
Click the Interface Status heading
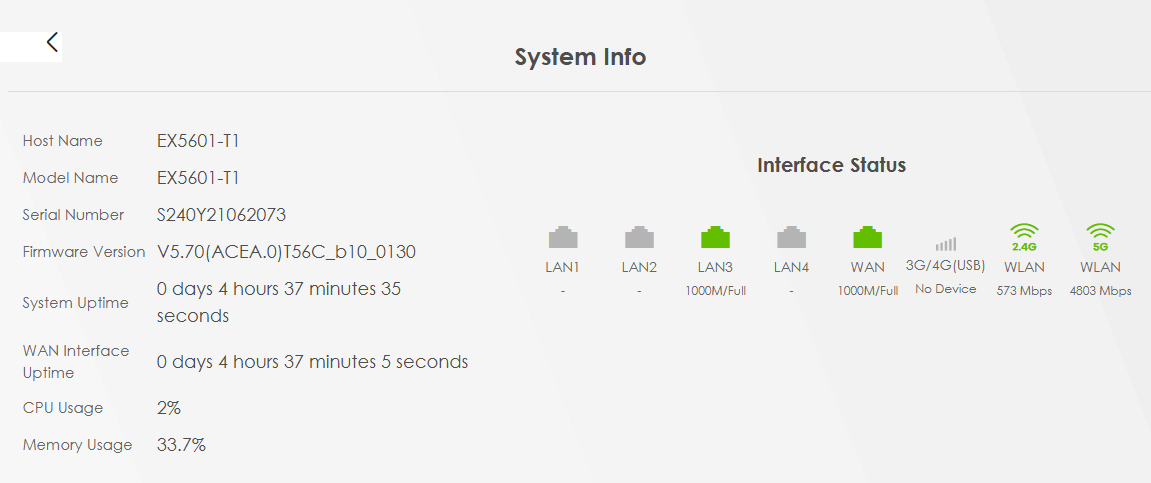pos(832,165)
